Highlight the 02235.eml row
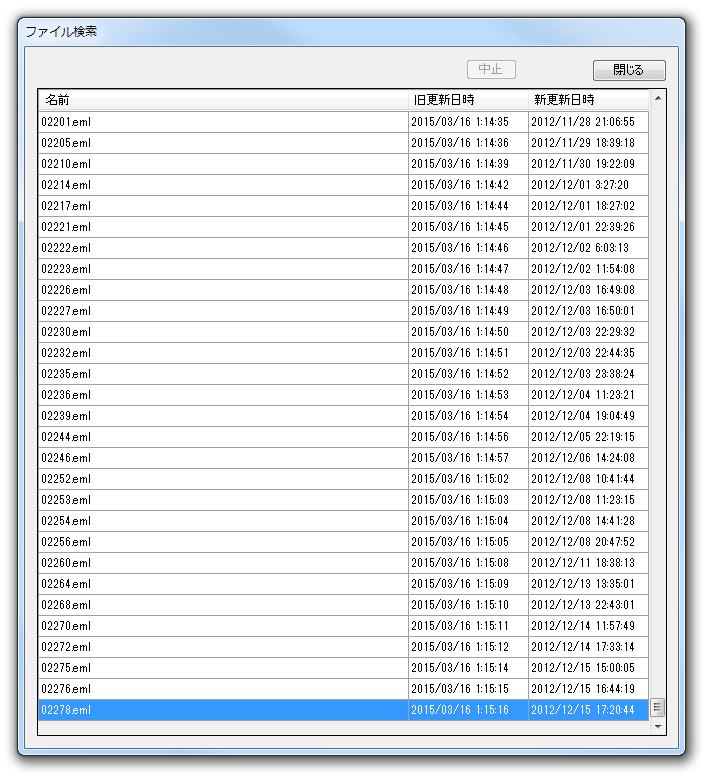The width and height of the screenshot is (707, 777). 343,374
